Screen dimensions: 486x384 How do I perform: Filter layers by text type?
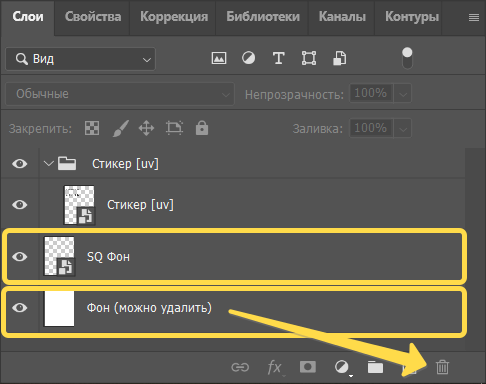pyautogui.click(x=279, y=58)
